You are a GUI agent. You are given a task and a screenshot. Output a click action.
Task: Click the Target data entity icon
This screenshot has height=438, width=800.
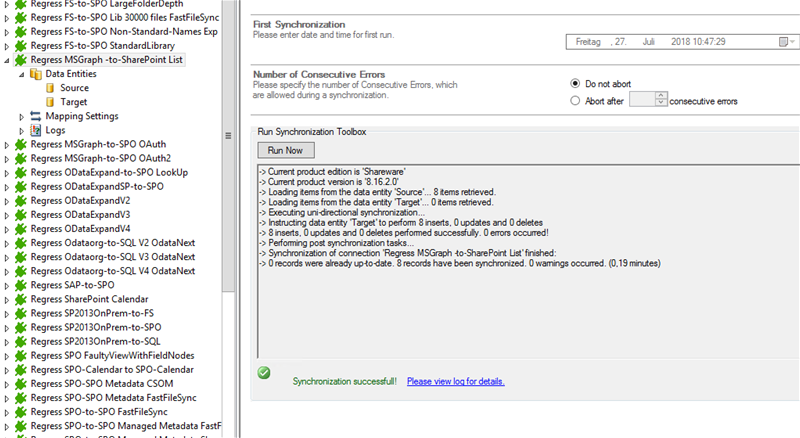(x=50, y=102)
